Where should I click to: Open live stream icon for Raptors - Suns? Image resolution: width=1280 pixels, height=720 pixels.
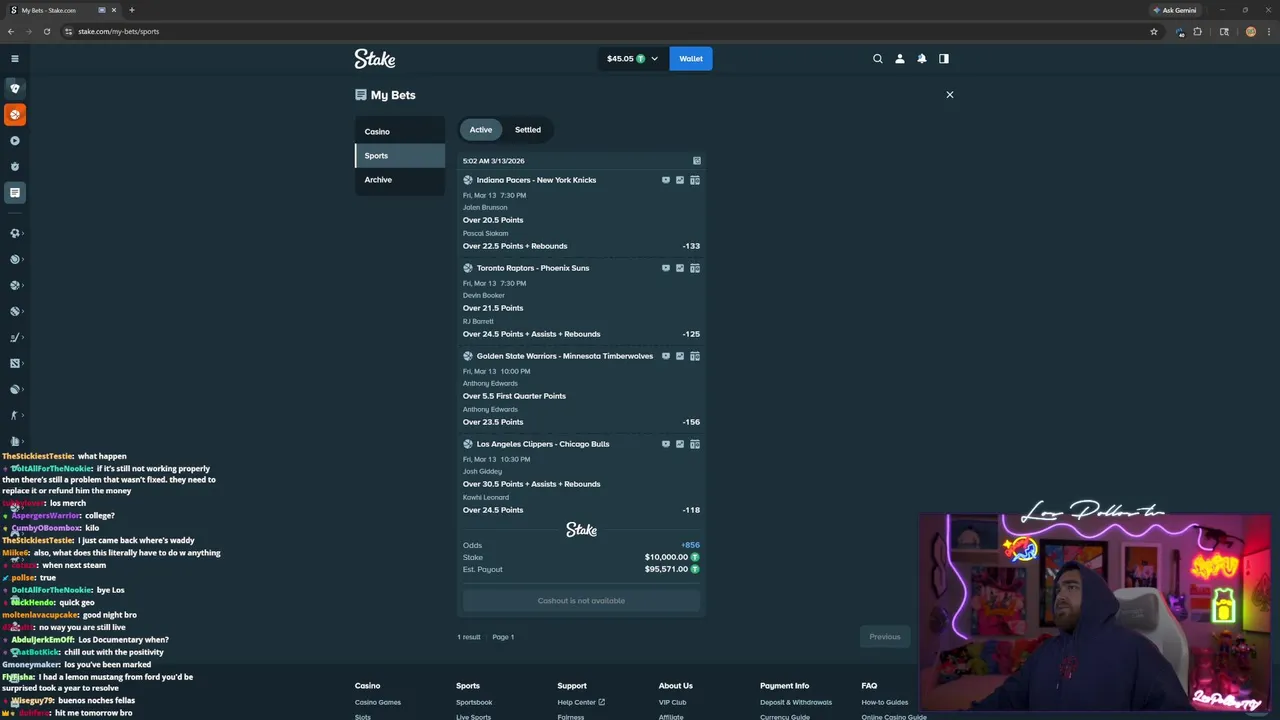(x=666, y=268)
